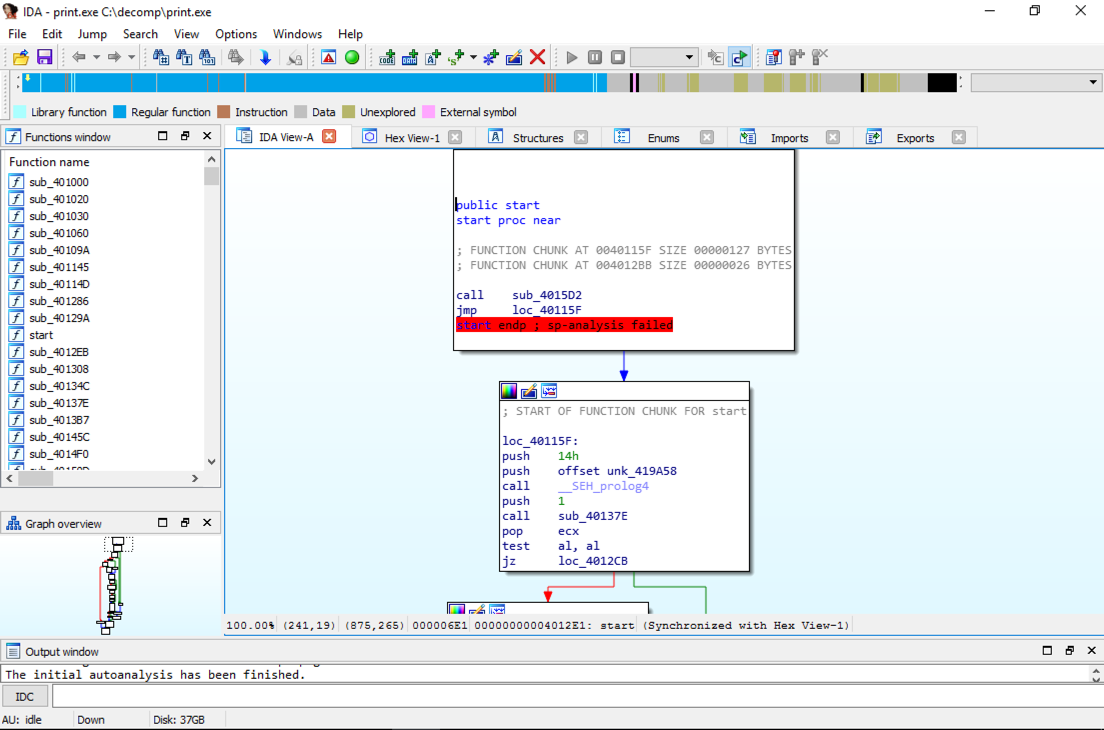Switch to the Imports tab
The height and width of the screenshot is (730, 1104).
(789, 138)
